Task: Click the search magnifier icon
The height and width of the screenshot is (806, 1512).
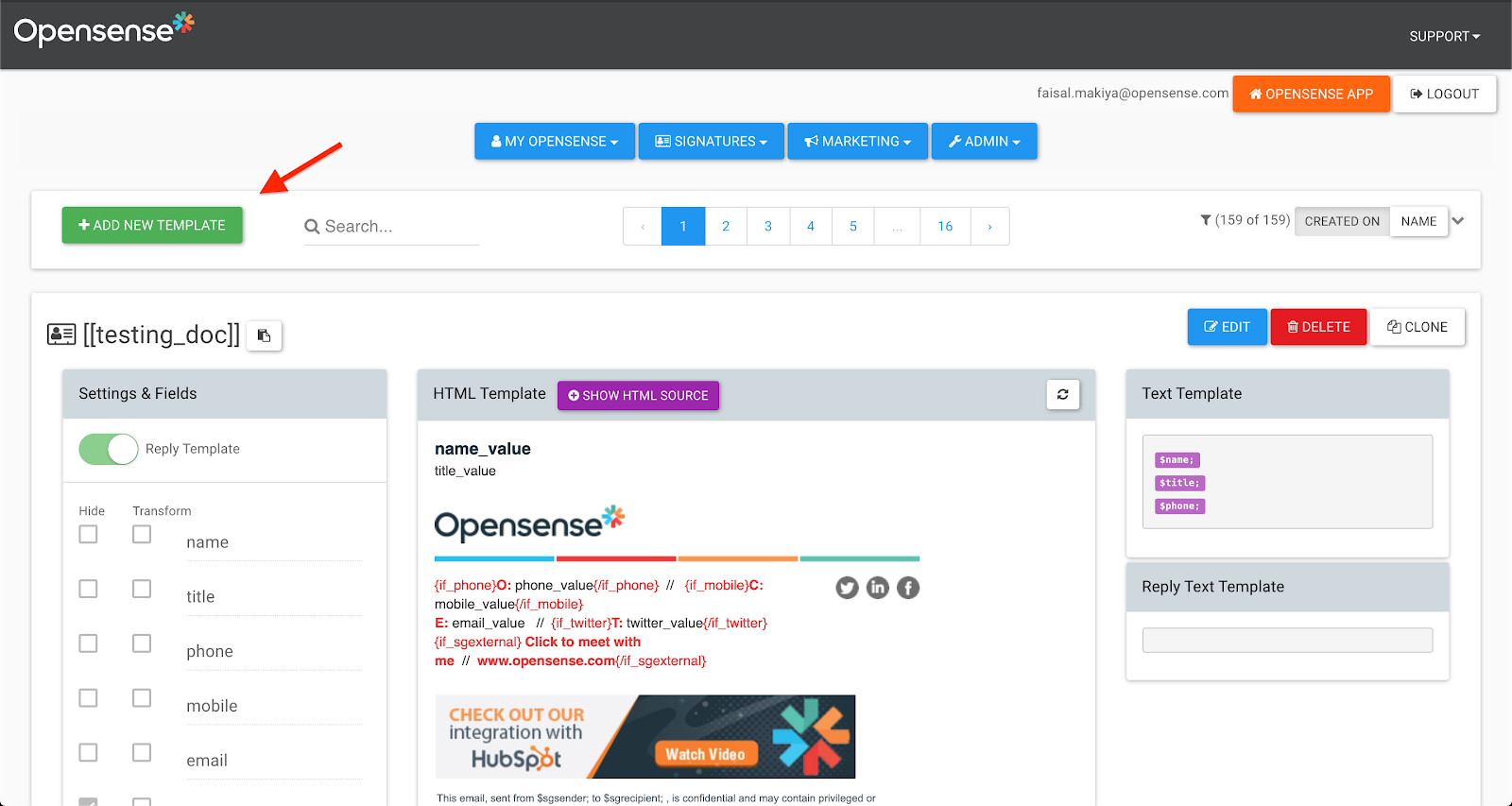Action: click(312, 227)
